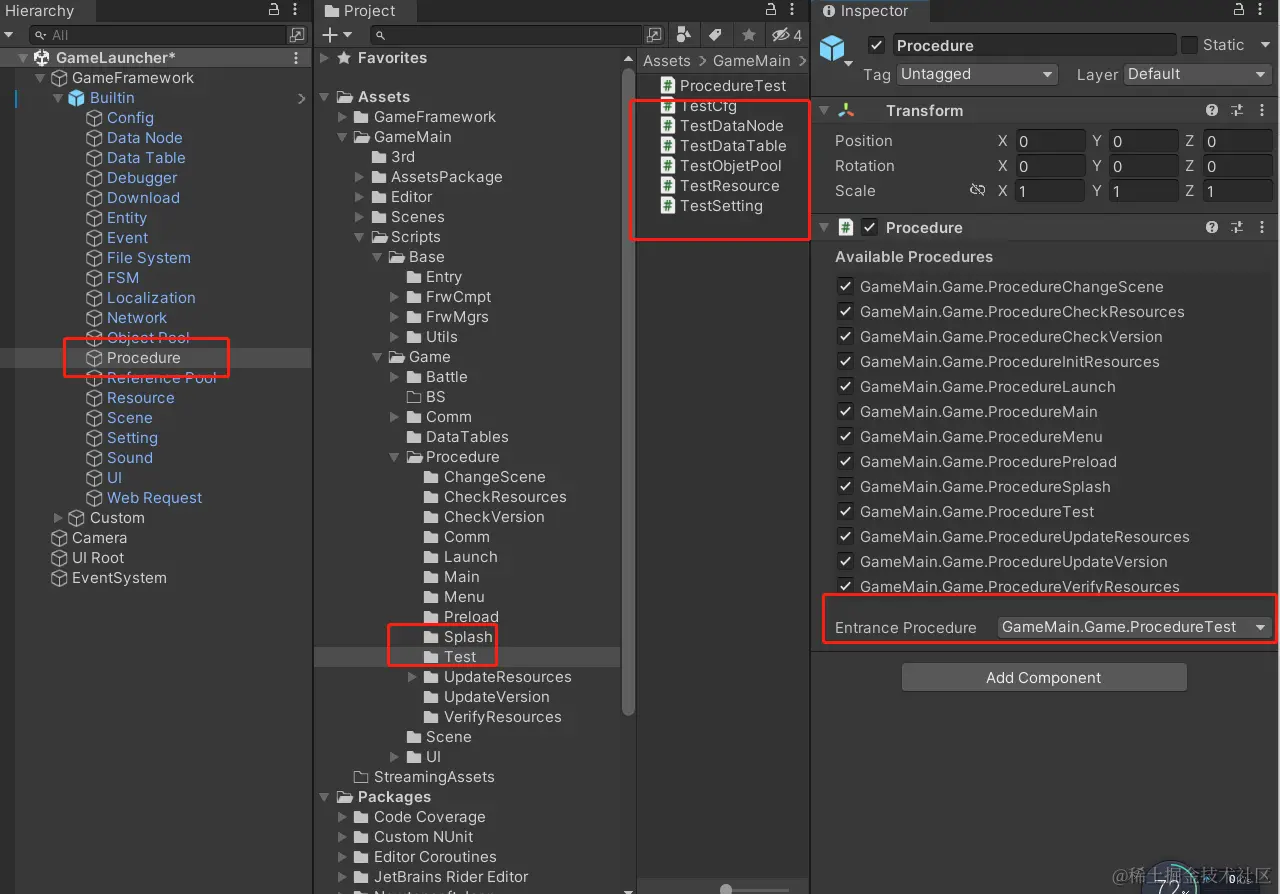Uncheck GameMain.Game.ProcedureCheckVersion
The width and height of the screenshot is (1280, 894).
846,337
